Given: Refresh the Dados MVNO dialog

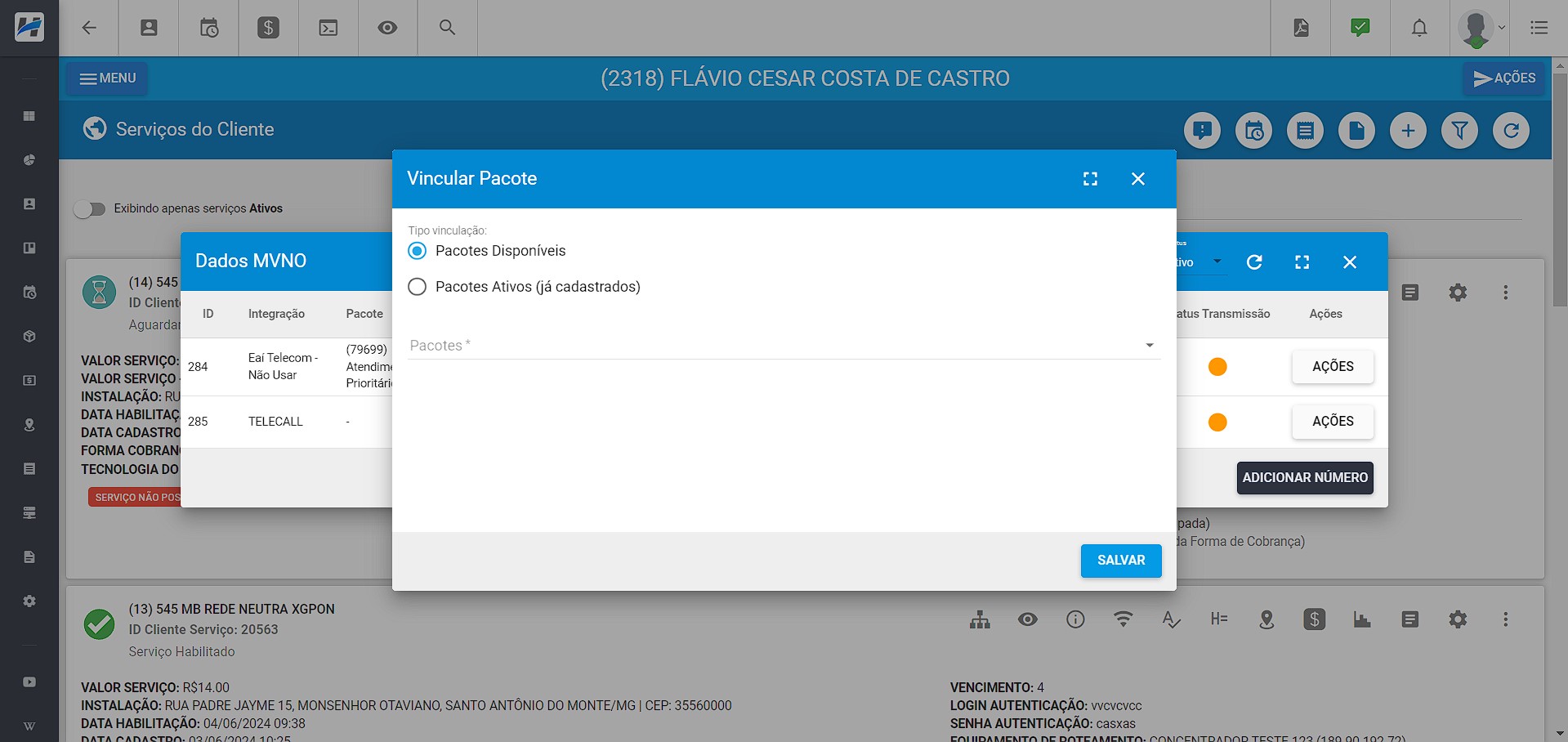Looking at the screenshot, I should tap(1254, 262).
